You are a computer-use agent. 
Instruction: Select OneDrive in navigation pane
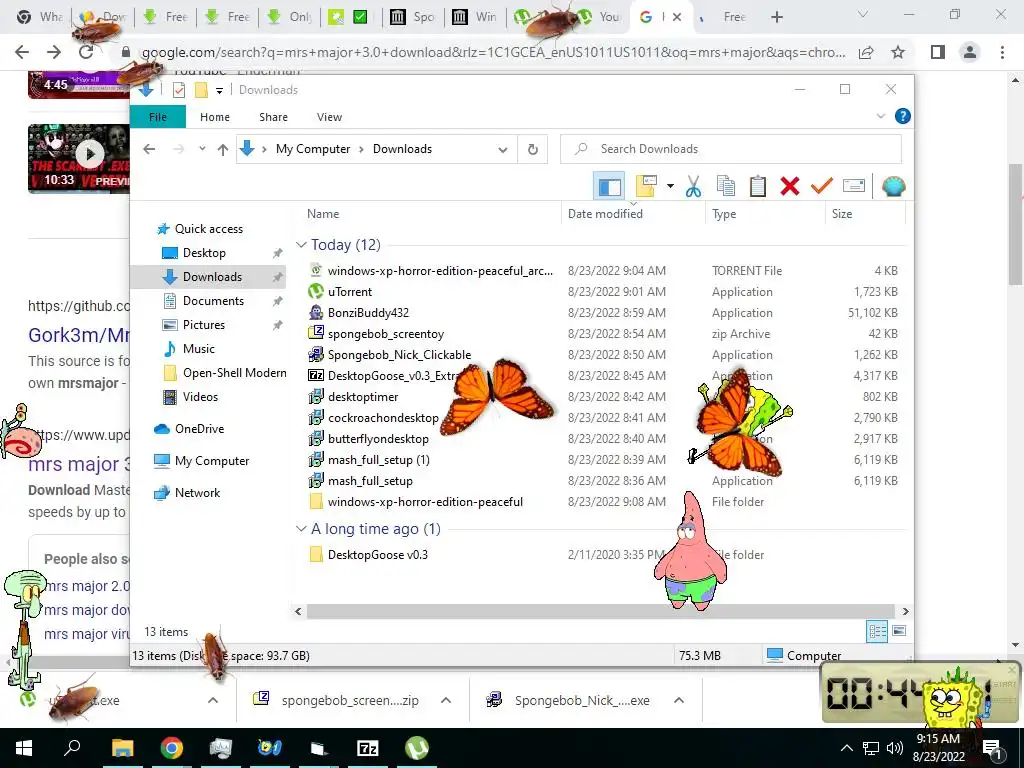click(x=189, y=428)
